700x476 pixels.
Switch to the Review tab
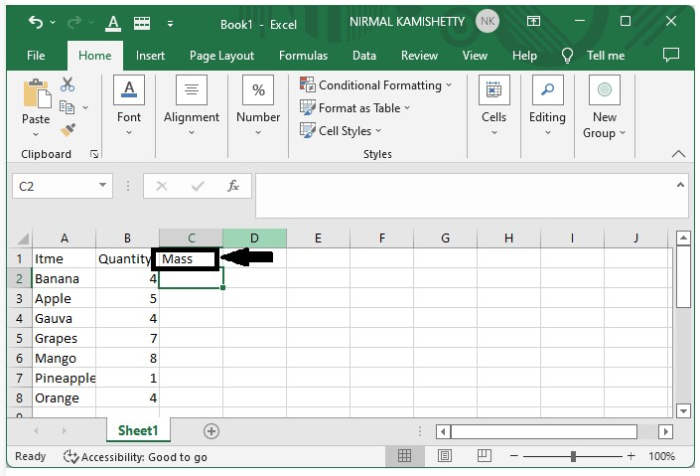[x=419, y=56]
